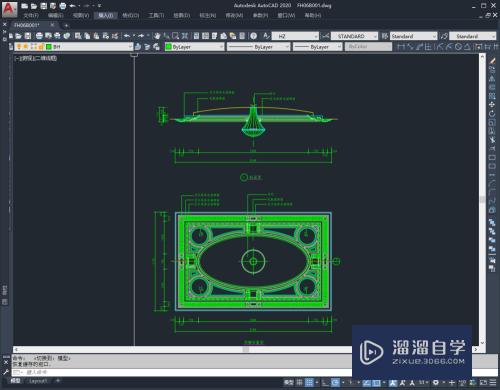
Task: Toggle object snap tracking in status bar
Action: point(367,382)
